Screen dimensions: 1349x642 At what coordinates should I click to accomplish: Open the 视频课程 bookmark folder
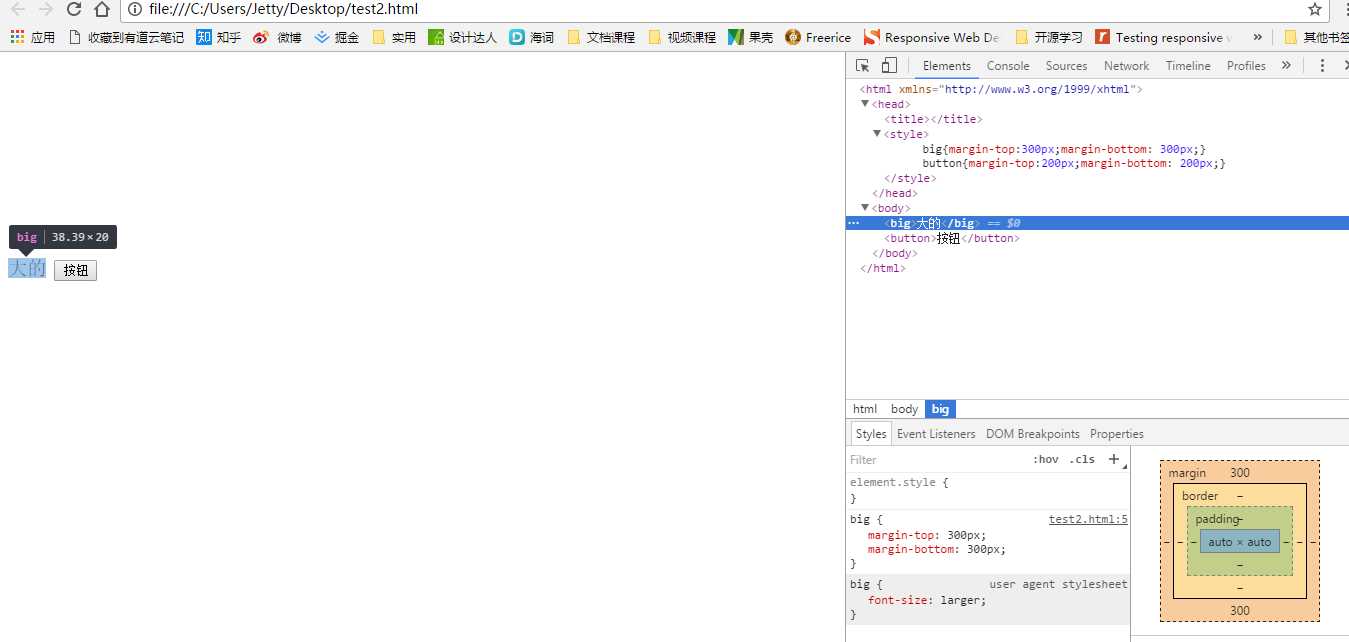(682, 37)
